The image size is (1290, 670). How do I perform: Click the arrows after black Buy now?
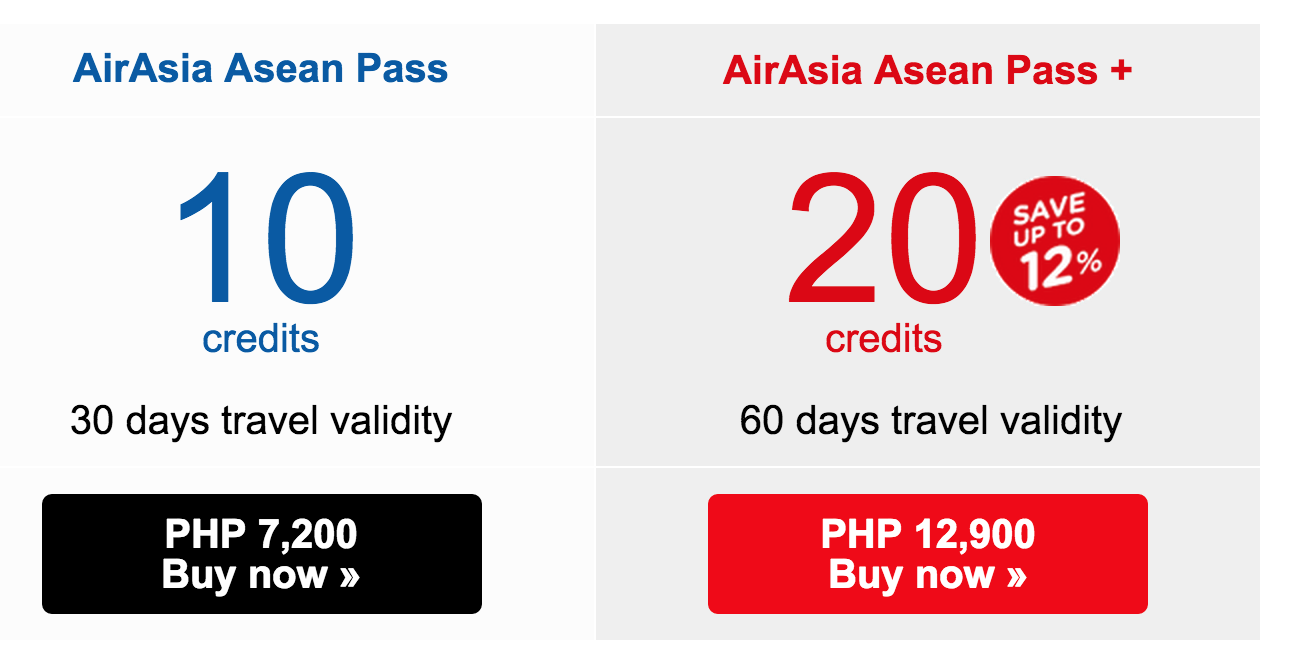[x=349, y=577]
